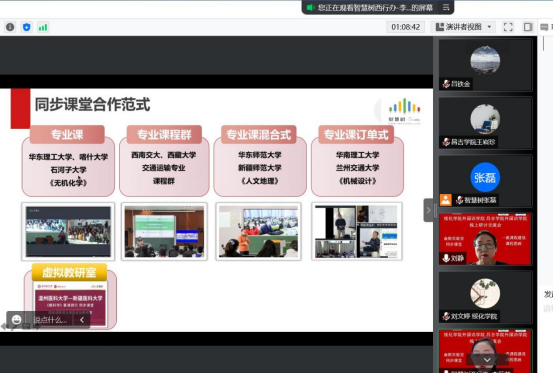Viewport: 553px width, 373px height.
Task: Click the blue security shield icon
Action: pyautogui.click(x=26, y=27)
